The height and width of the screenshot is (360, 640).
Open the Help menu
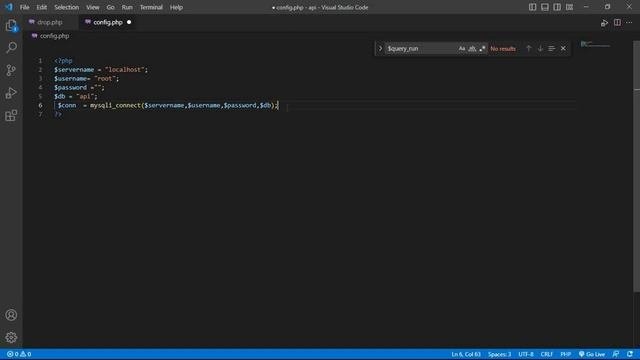coord(176,7)
